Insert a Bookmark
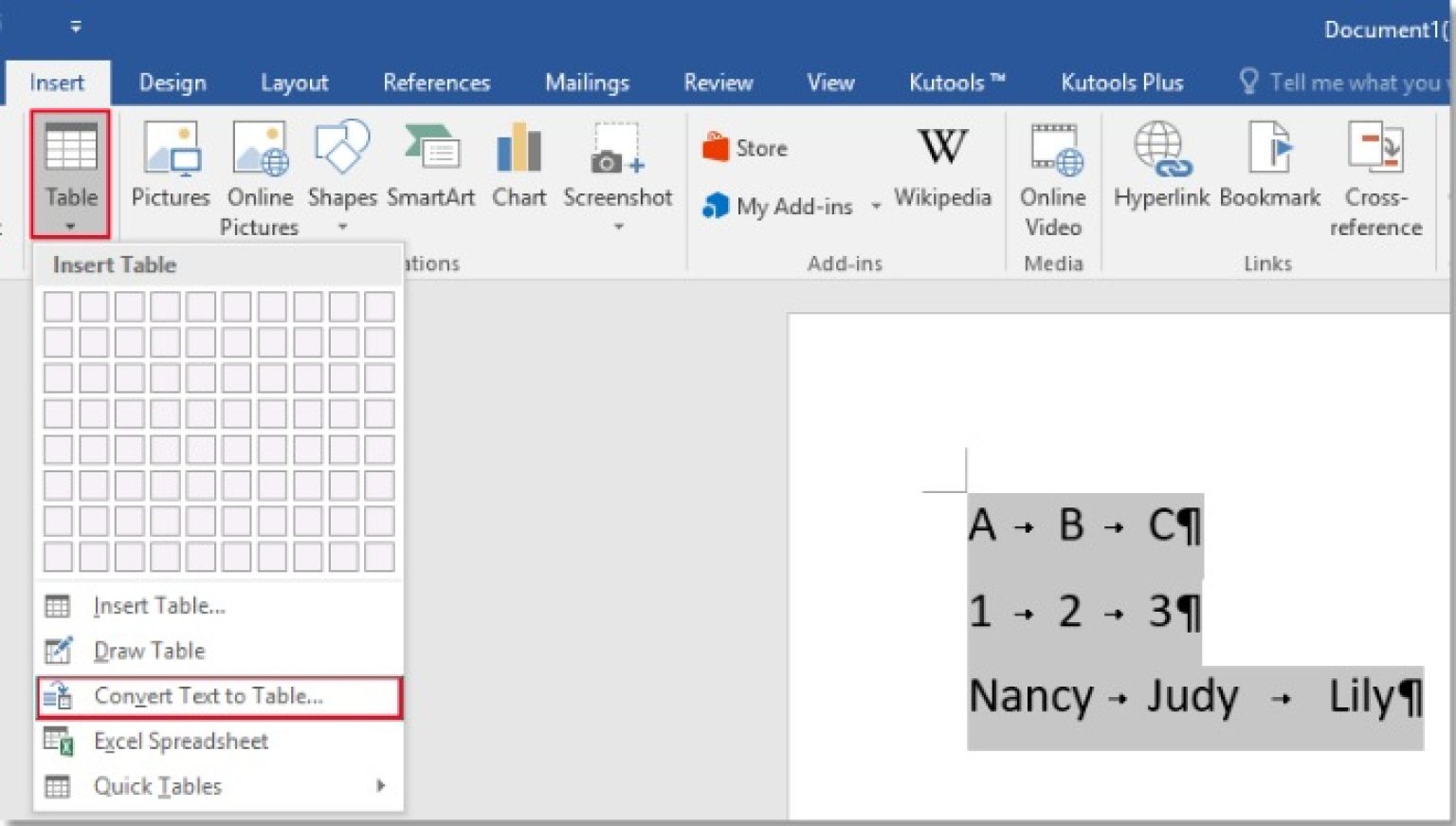 click(x=1269, y=171)
